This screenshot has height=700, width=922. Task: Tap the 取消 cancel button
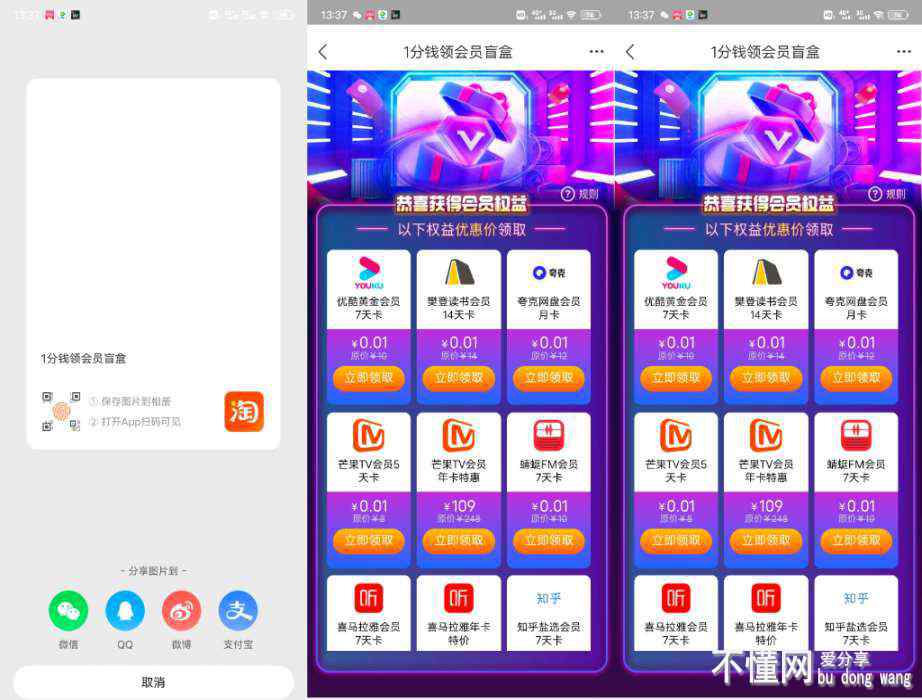(153, 682)
